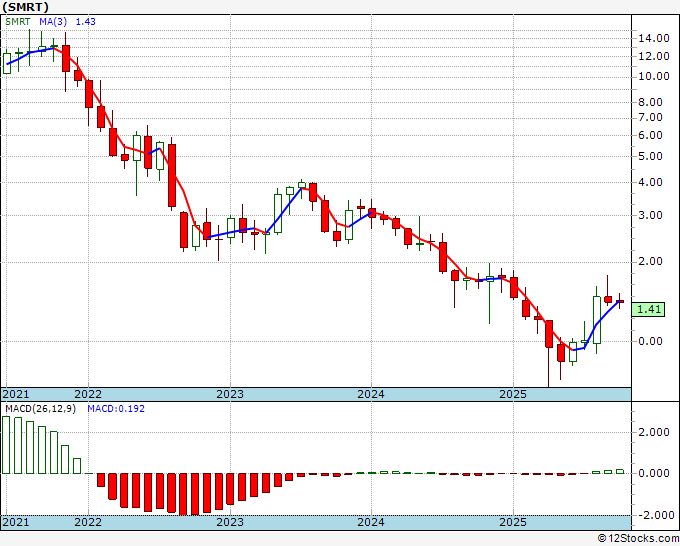Viewport: 680px width, 546px height.
Task: Click 2024 on the MACD timeline
Action: [x=371, y=522]
